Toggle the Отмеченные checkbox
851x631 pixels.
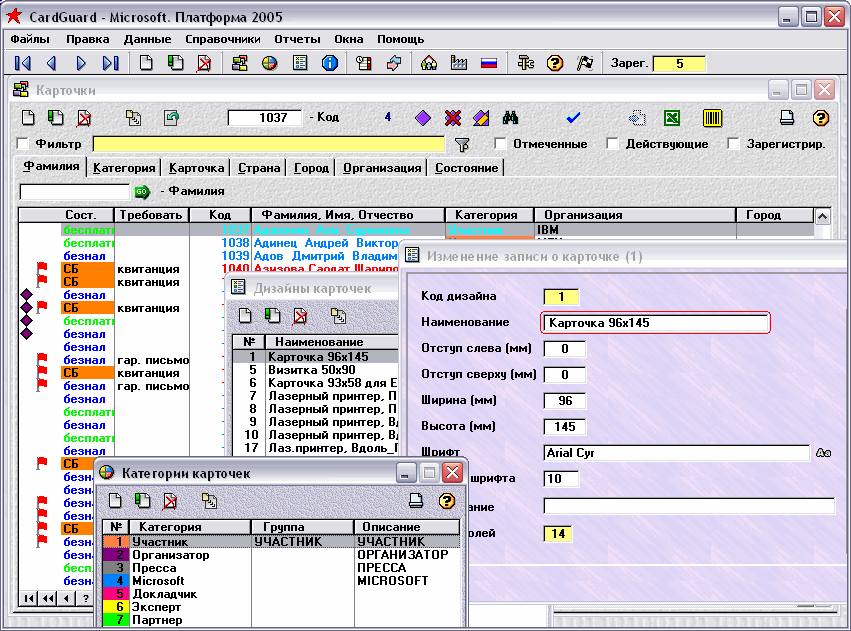coord(501,144)
